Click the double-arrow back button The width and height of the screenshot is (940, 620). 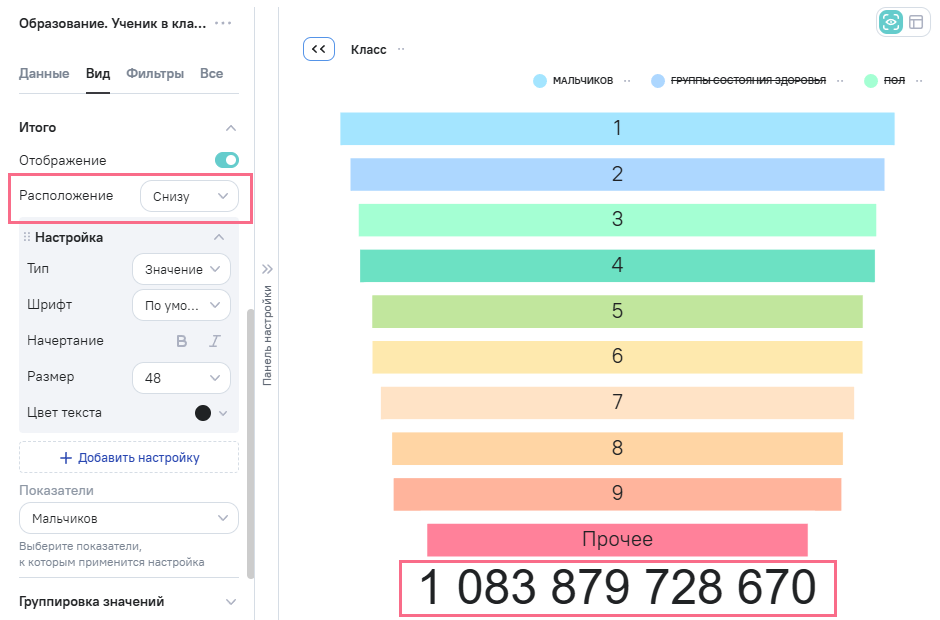[x=318, y=49]
